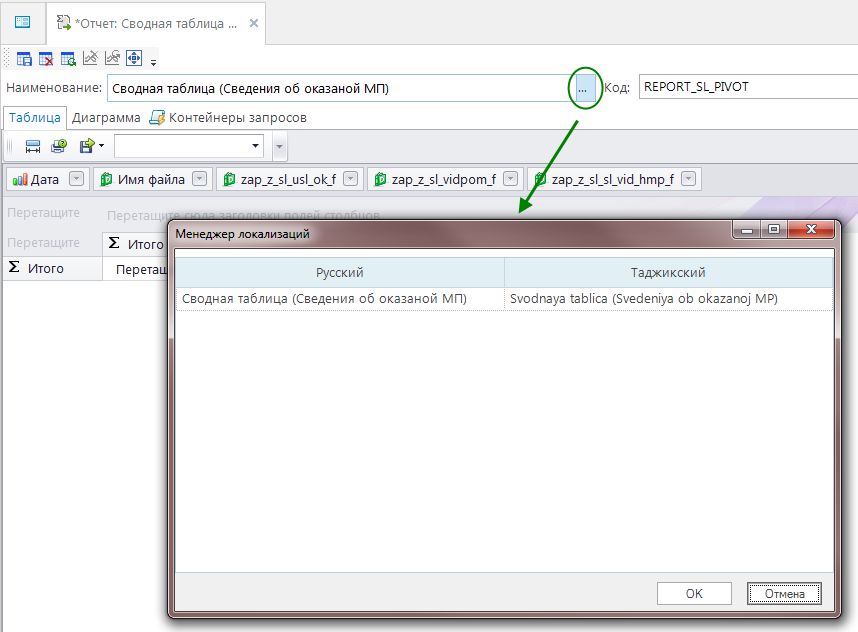Open the filter dropdown on zap_z_sl_vidpom_f
This screenshot has width=858, height=632.
click(511, 179)
